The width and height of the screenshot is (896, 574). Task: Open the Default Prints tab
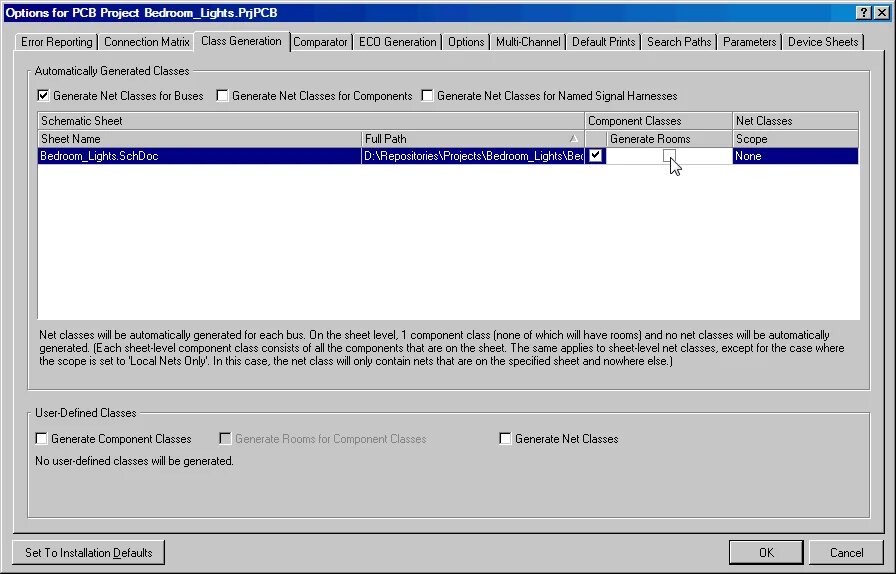tap(603, 42)
